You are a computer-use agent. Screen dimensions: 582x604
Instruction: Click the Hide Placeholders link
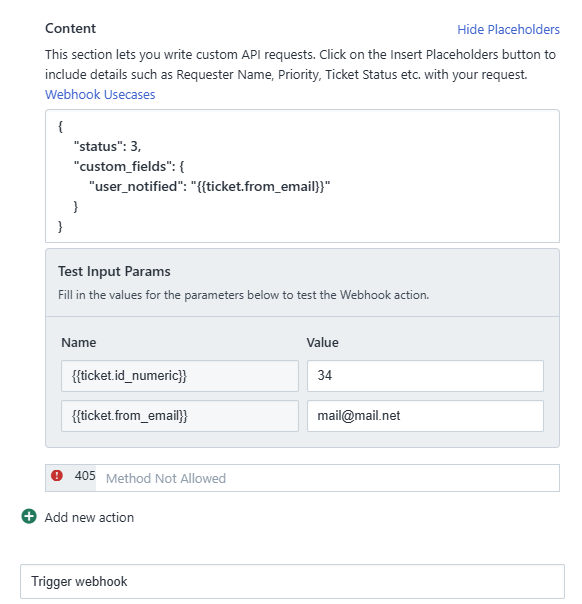coord(508,30)
